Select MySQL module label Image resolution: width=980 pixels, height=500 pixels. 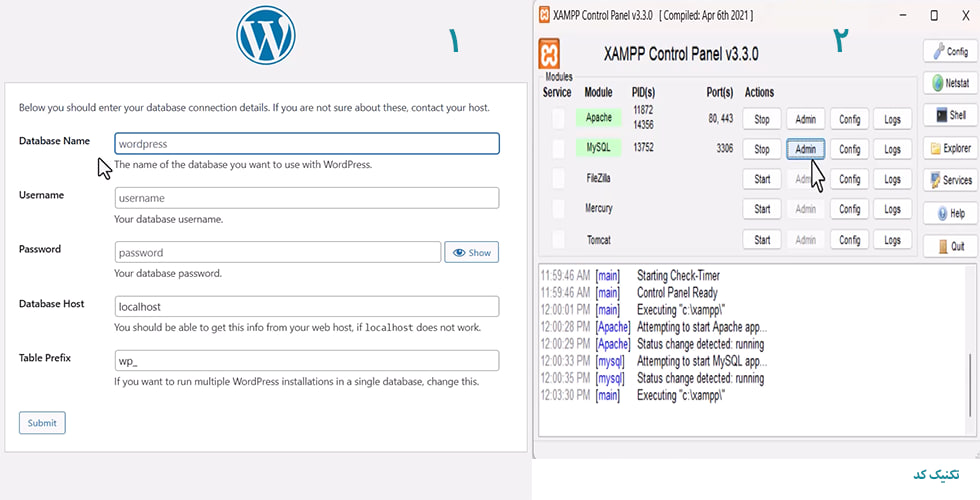[x=599, y=148]
